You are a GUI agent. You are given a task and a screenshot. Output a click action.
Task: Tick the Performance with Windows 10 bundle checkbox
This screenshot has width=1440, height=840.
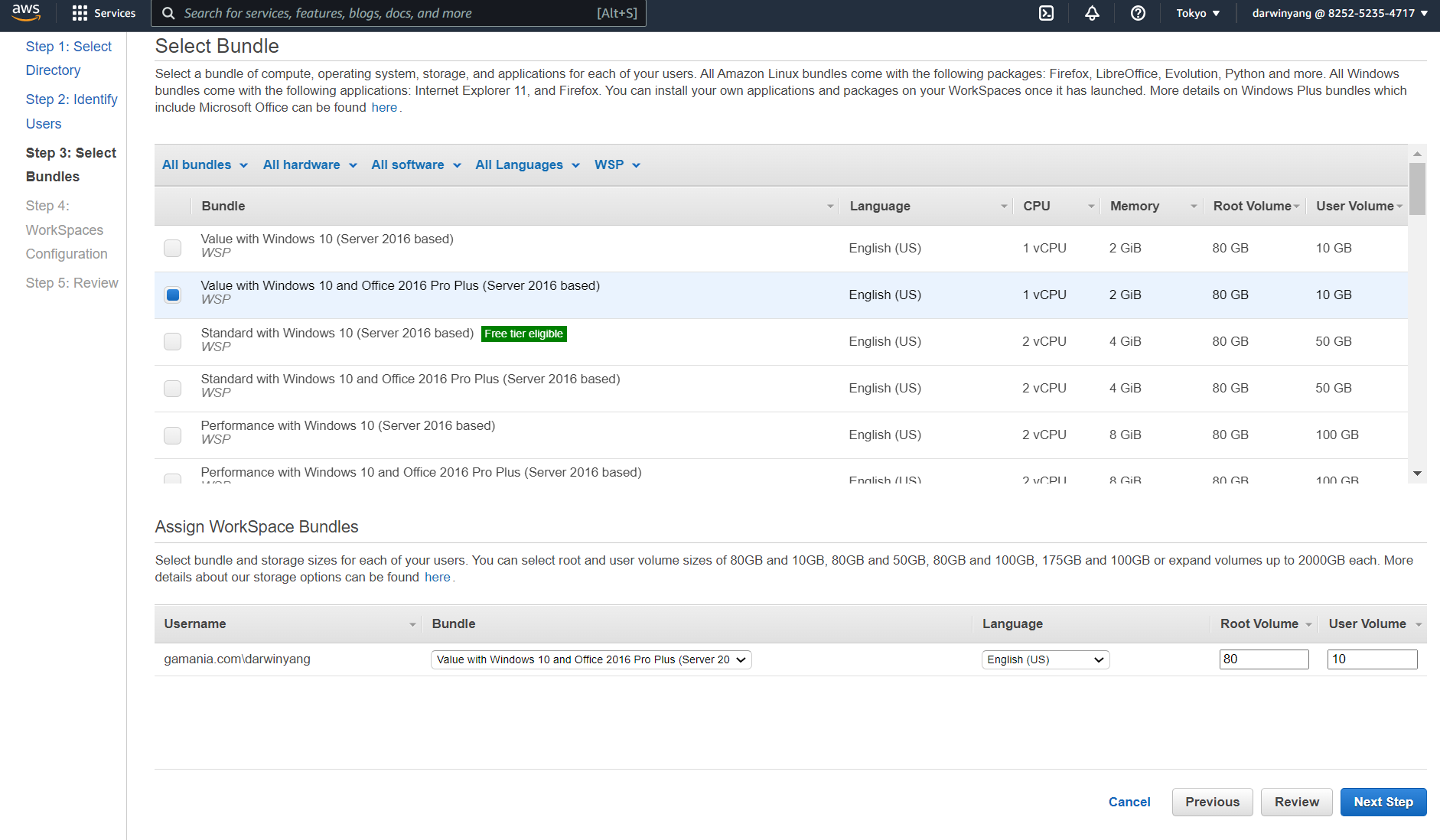(173, 435)
